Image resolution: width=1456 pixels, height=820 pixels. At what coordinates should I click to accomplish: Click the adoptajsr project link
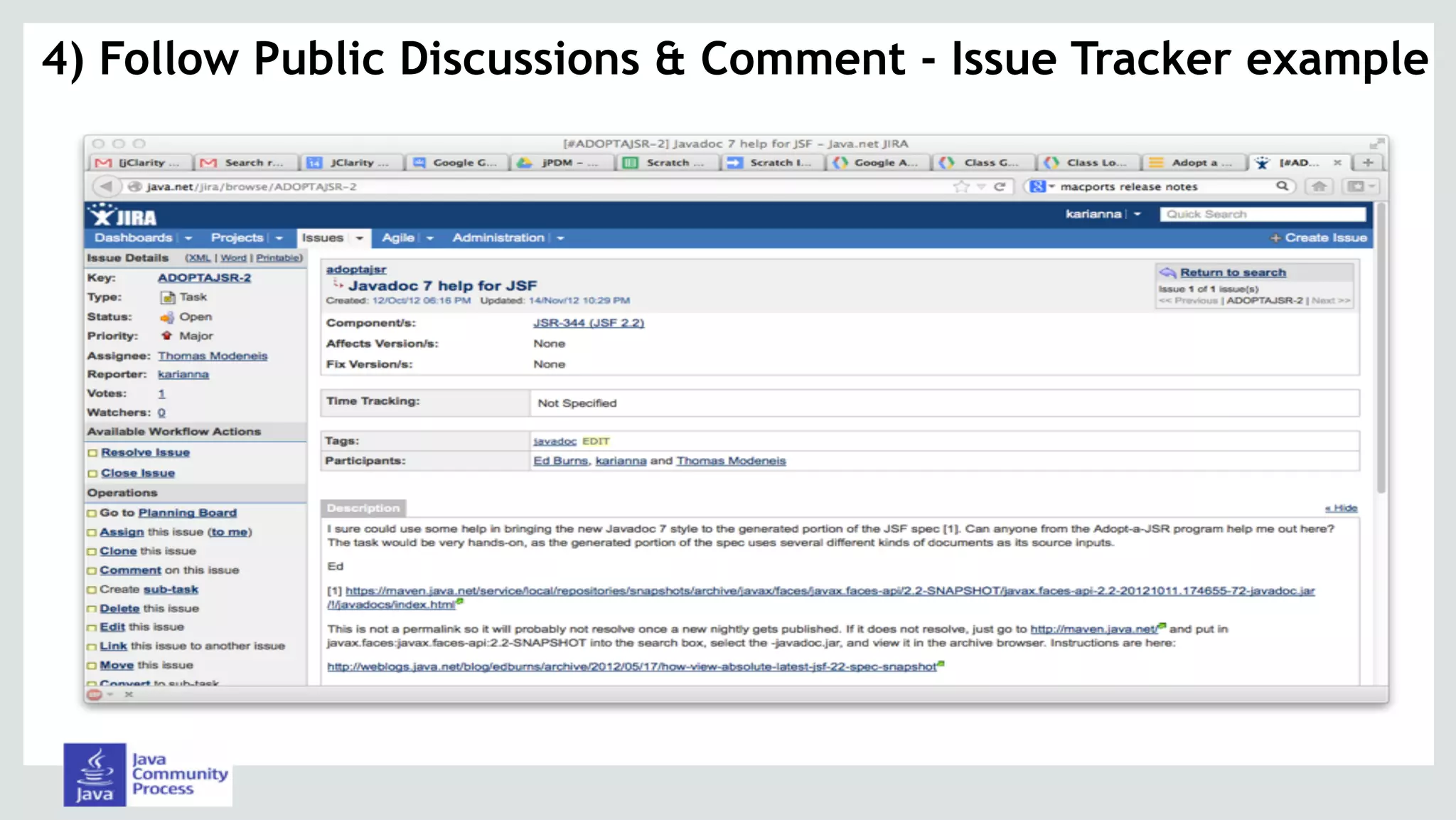pyautogui.click(x=356, y=270)
